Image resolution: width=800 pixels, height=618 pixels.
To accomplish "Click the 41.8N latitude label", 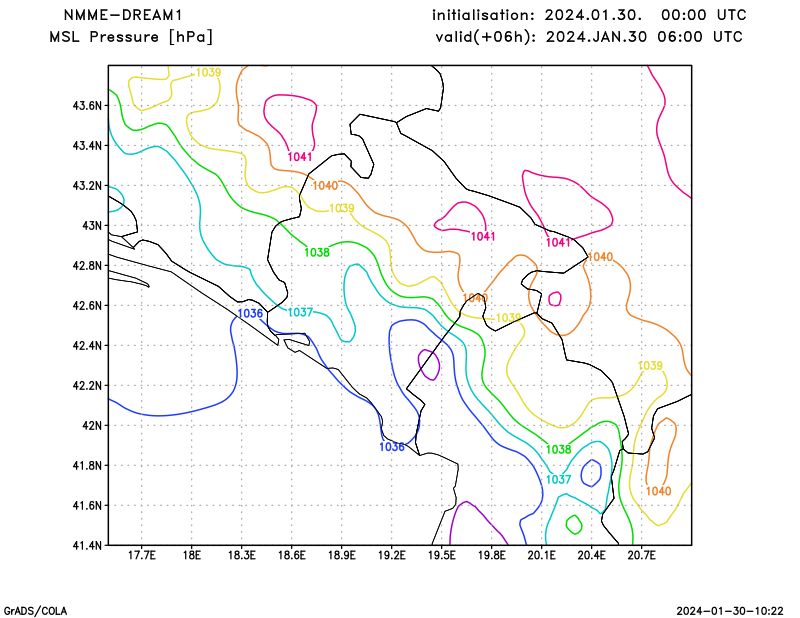I will (87, 466).
